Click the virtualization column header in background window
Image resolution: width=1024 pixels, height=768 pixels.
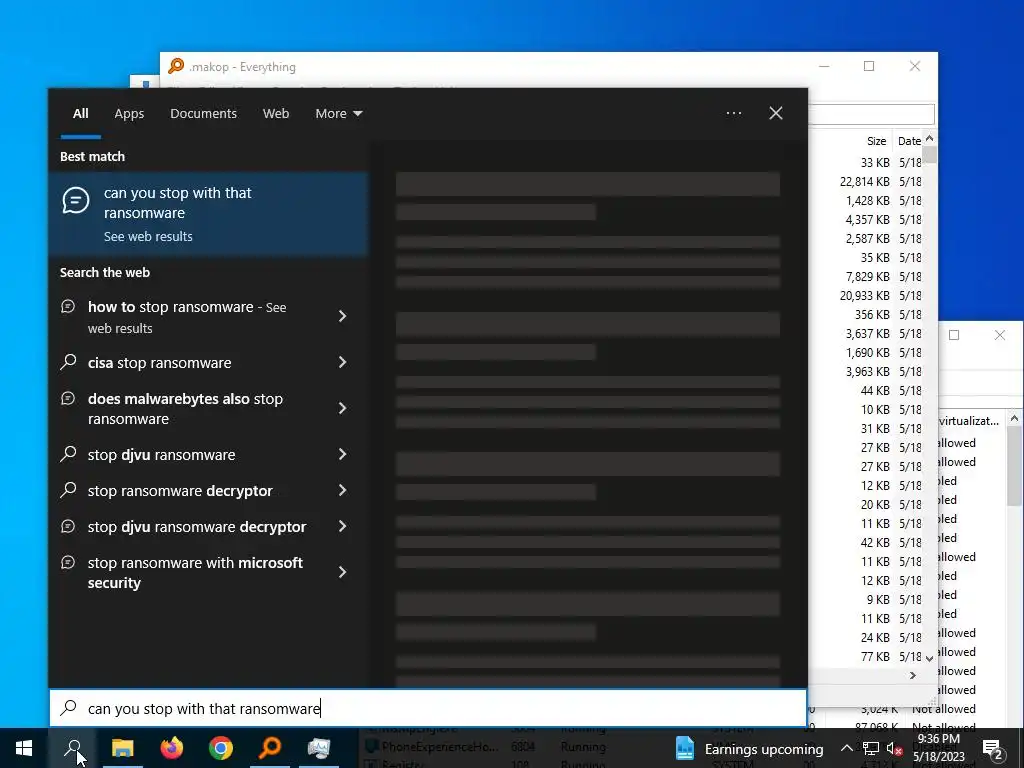(x=969, y=421)
